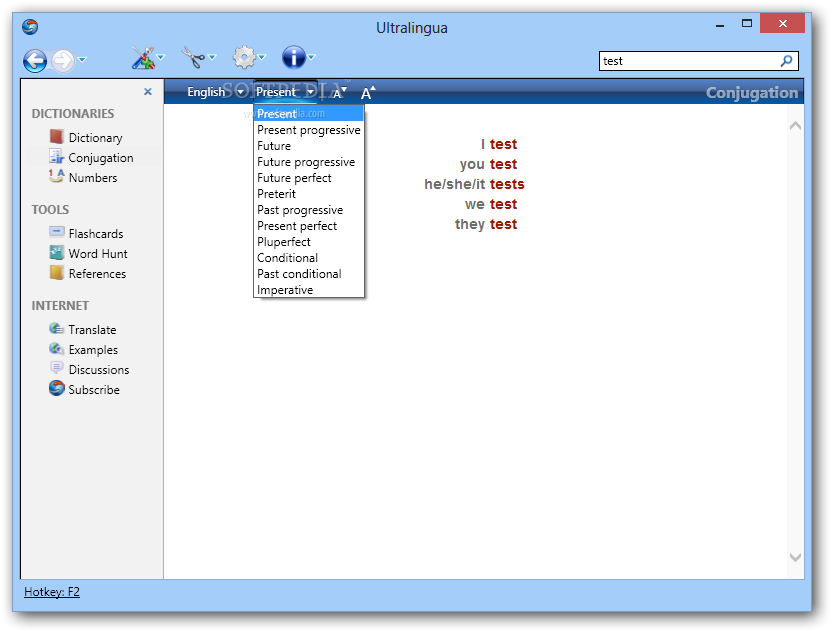This screenshot has width=832, height=632.
Task: Click the Dictionary book icon
Action: pos(56,136)
